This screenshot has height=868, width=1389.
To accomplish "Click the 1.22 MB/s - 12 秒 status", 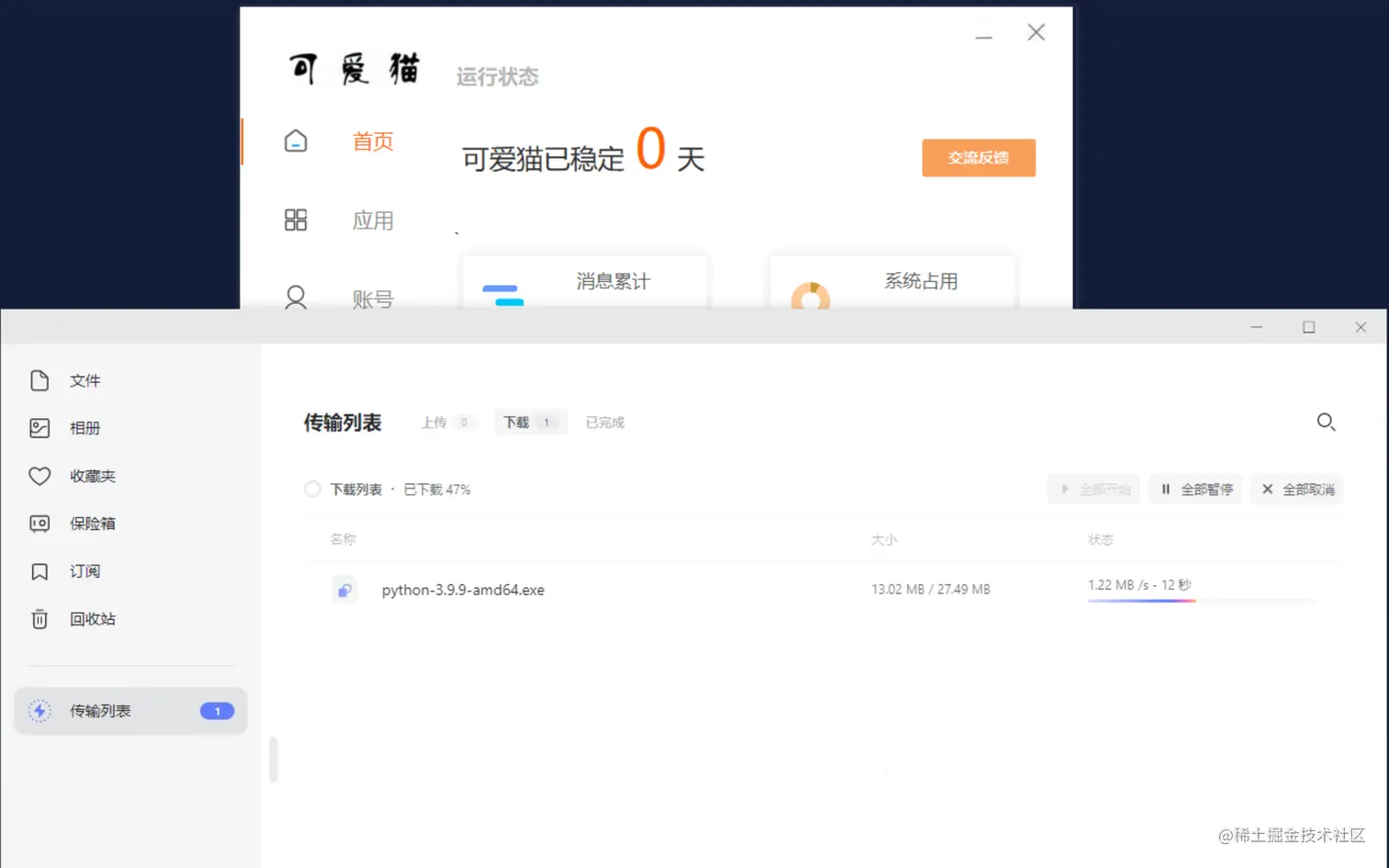I will pyautogui.click(x=1139, y=584).
